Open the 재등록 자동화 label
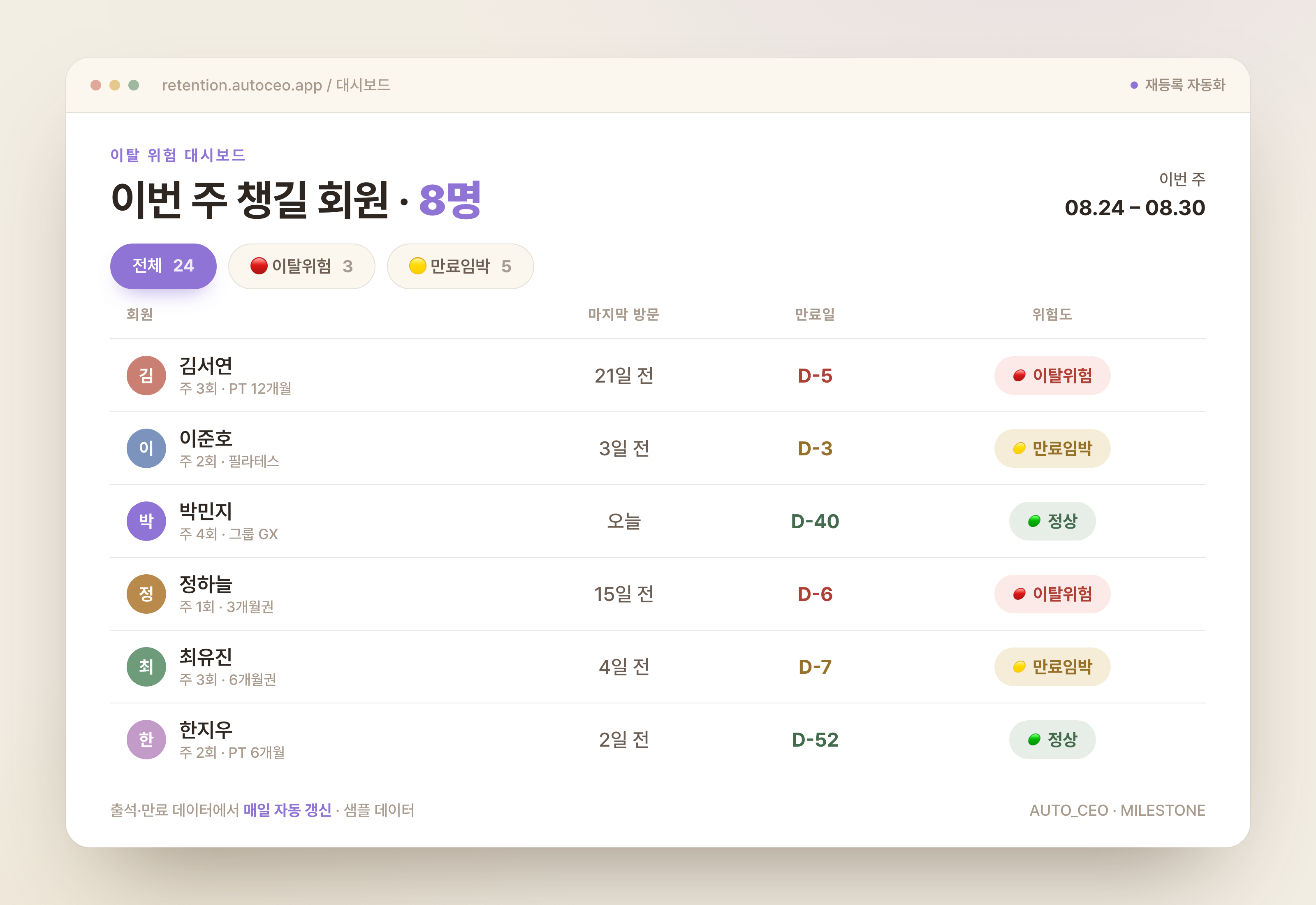This screenshot has height=905, width=1316. click(1185, 85)
